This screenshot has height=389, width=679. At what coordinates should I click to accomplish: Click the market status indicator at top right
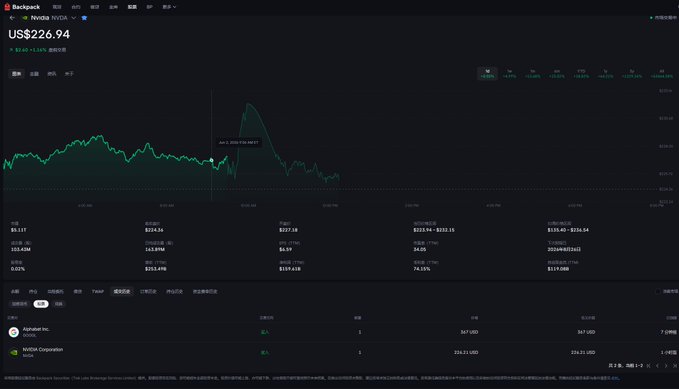click(663, 18)
